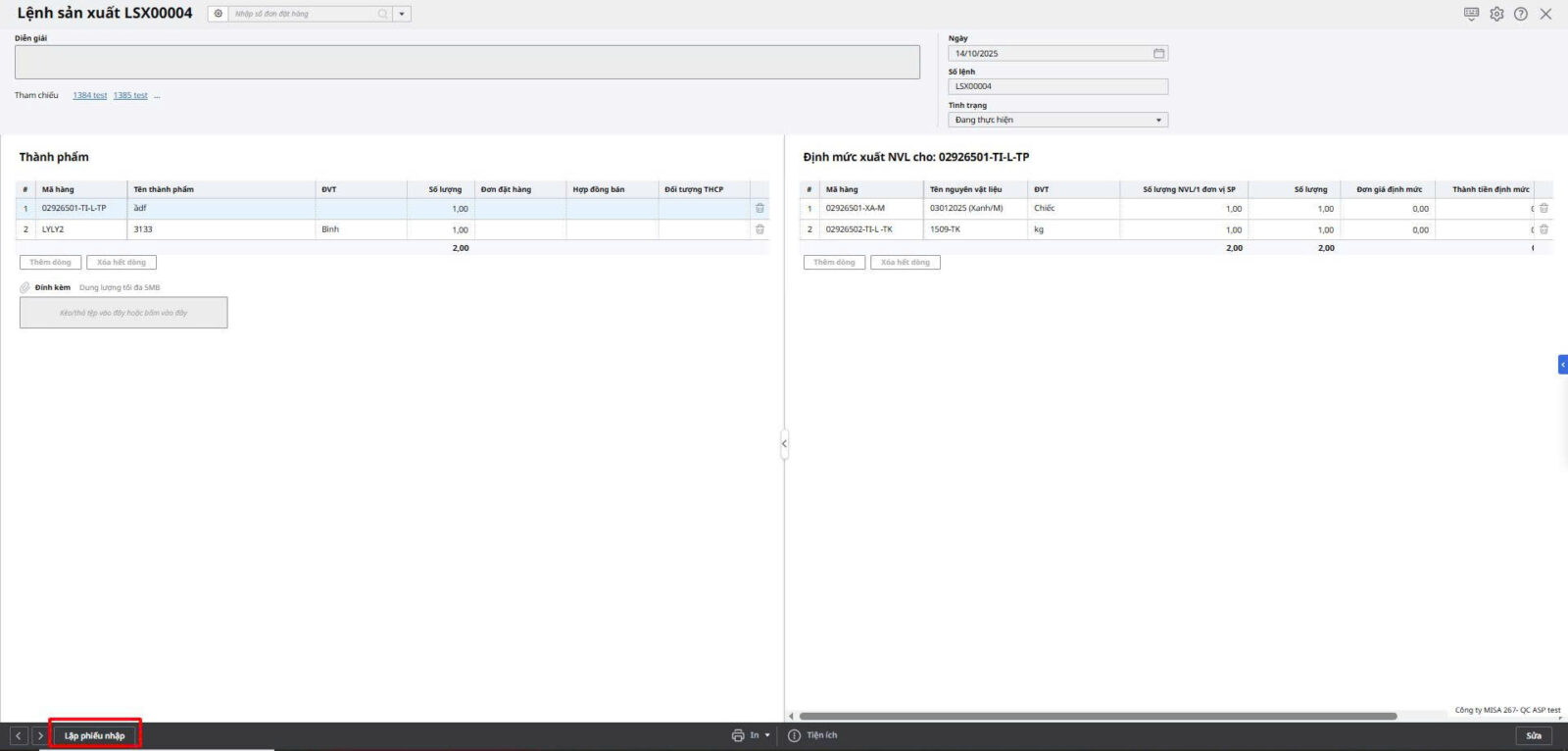The height and width of the screenshot is (751, 1568).
Task: Delete row 02926501-TI-L-TP with trash icon
Action: [759, 208]
